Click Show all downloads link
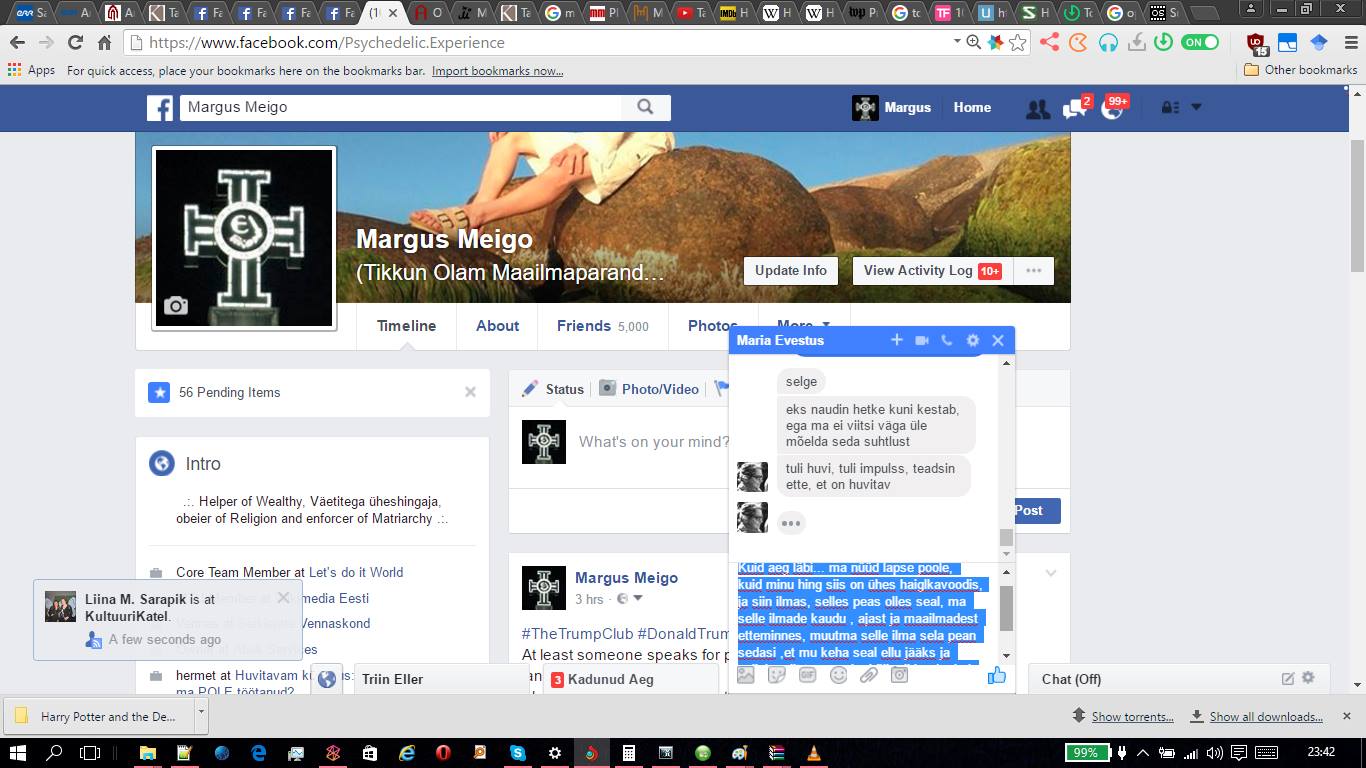Screen dimensions: 1366x768 [x=1266, y=716]
